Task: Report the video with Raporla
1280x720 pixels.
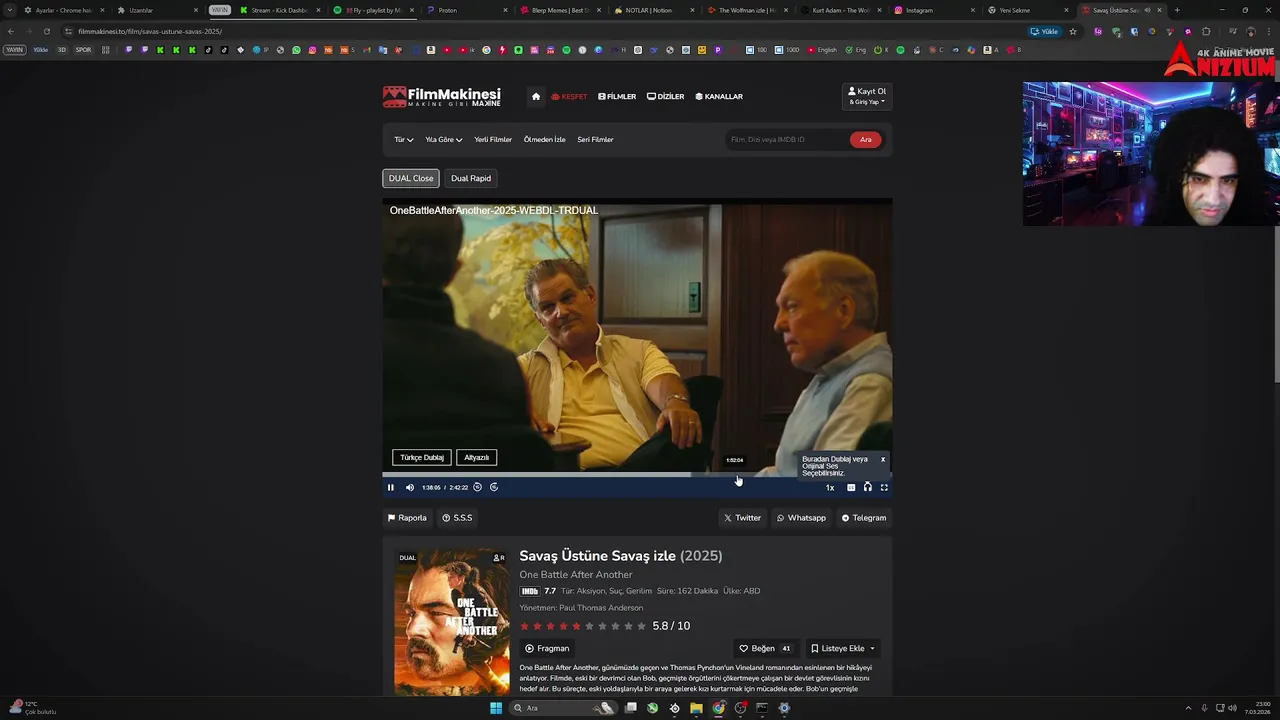Action: pos(407,518)
